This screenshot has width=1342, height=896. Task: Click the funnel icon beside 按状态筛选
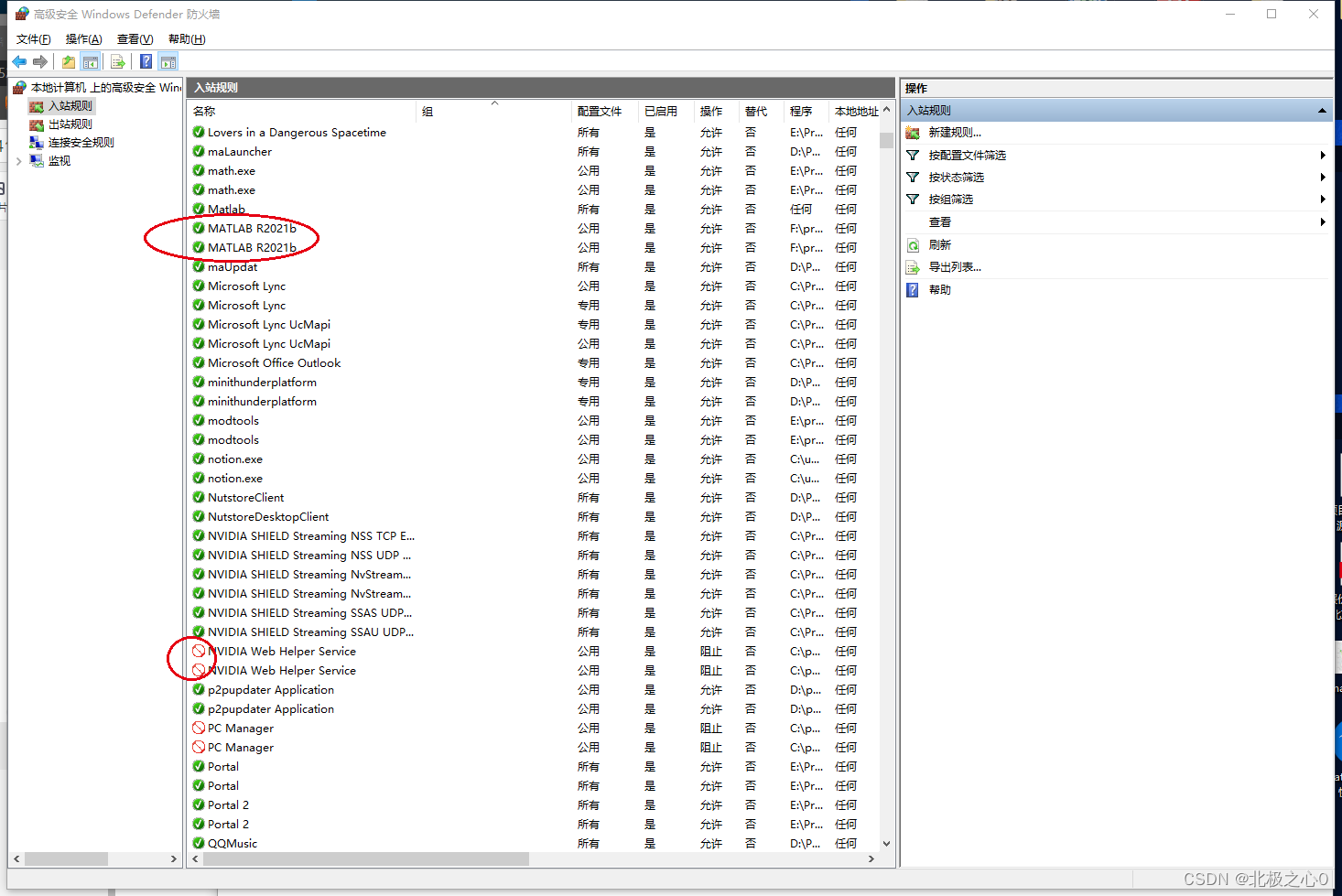913,178
